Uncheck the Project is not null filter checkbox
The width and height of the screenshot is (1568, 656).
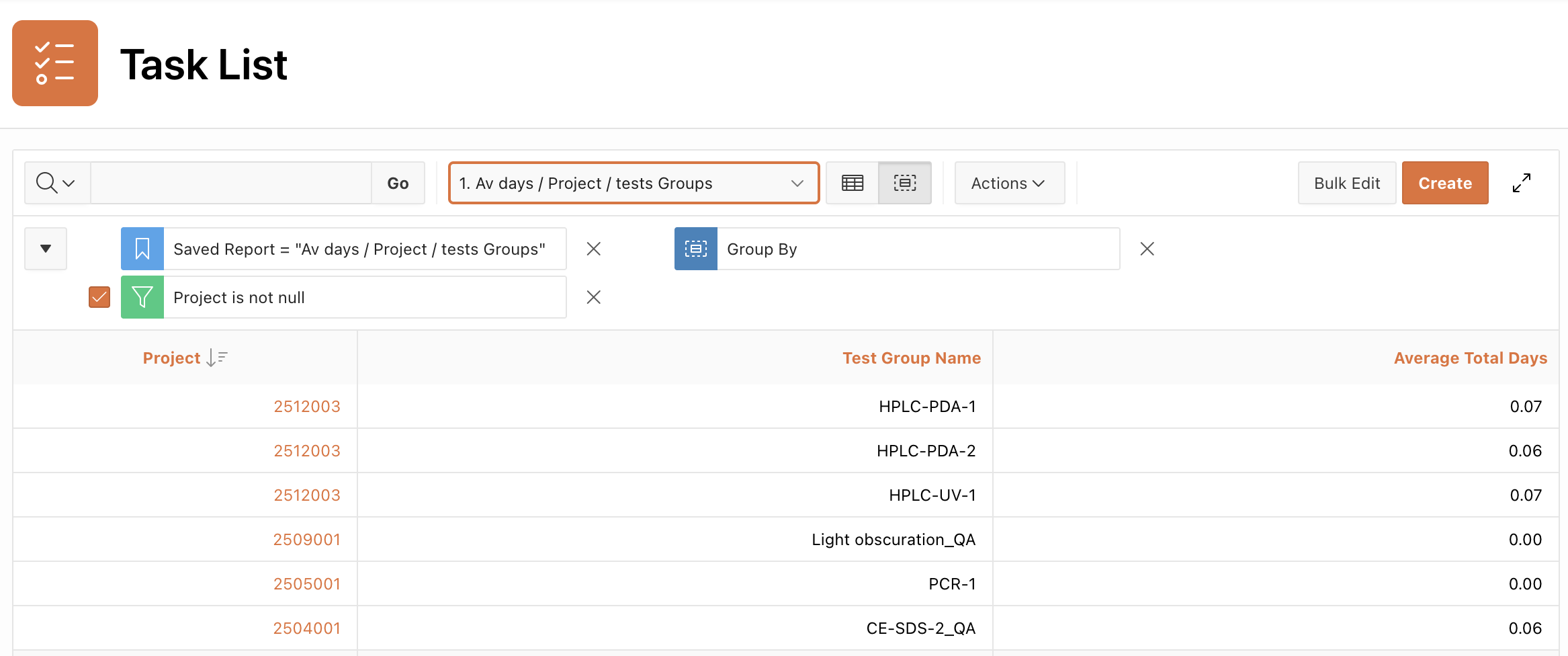pos(99,297)
